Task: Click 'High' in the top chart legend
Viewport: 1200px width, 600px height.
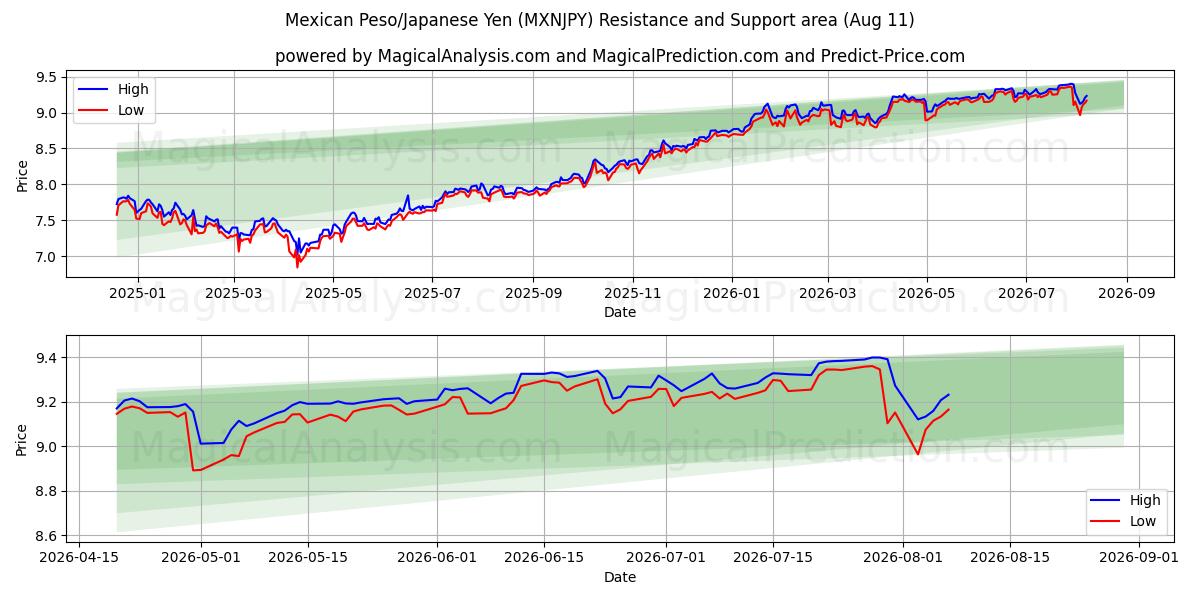Action: pyautogui.click(x=133, y=89)
